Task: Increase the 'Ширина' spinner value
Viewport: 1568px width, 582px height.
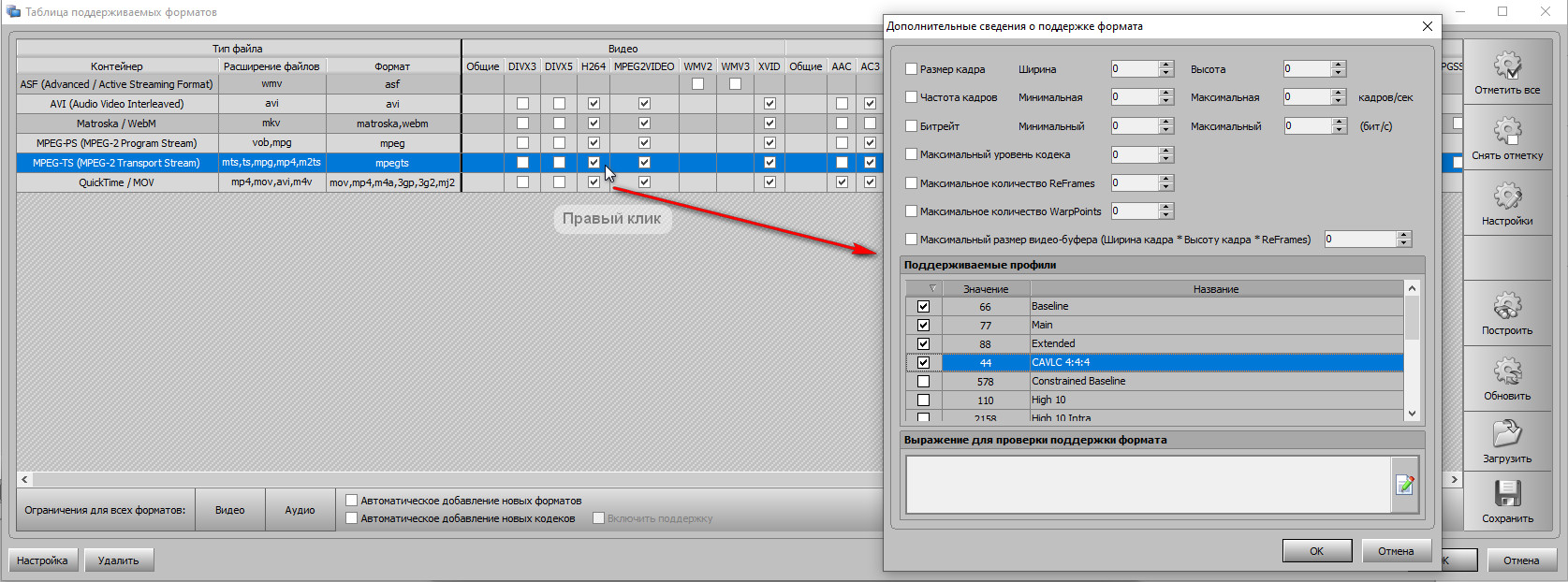Action: pos(1166,65)
